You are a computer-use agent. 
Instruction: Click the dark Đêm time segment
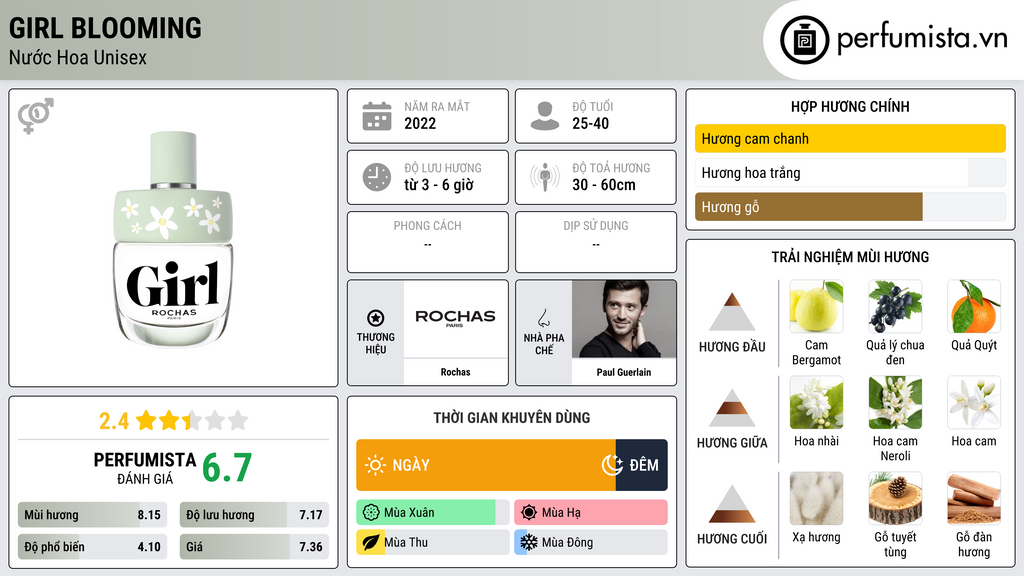[641, 465]
